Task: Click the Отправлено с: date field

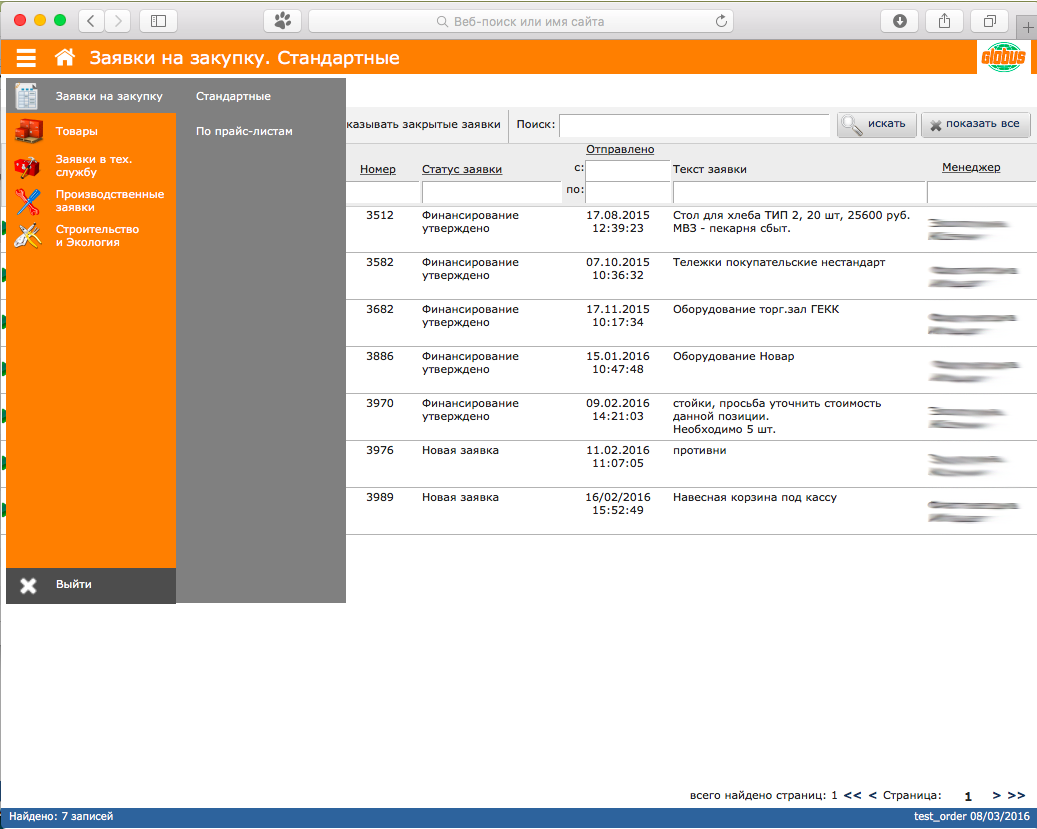Action: [x=628, y=171]
